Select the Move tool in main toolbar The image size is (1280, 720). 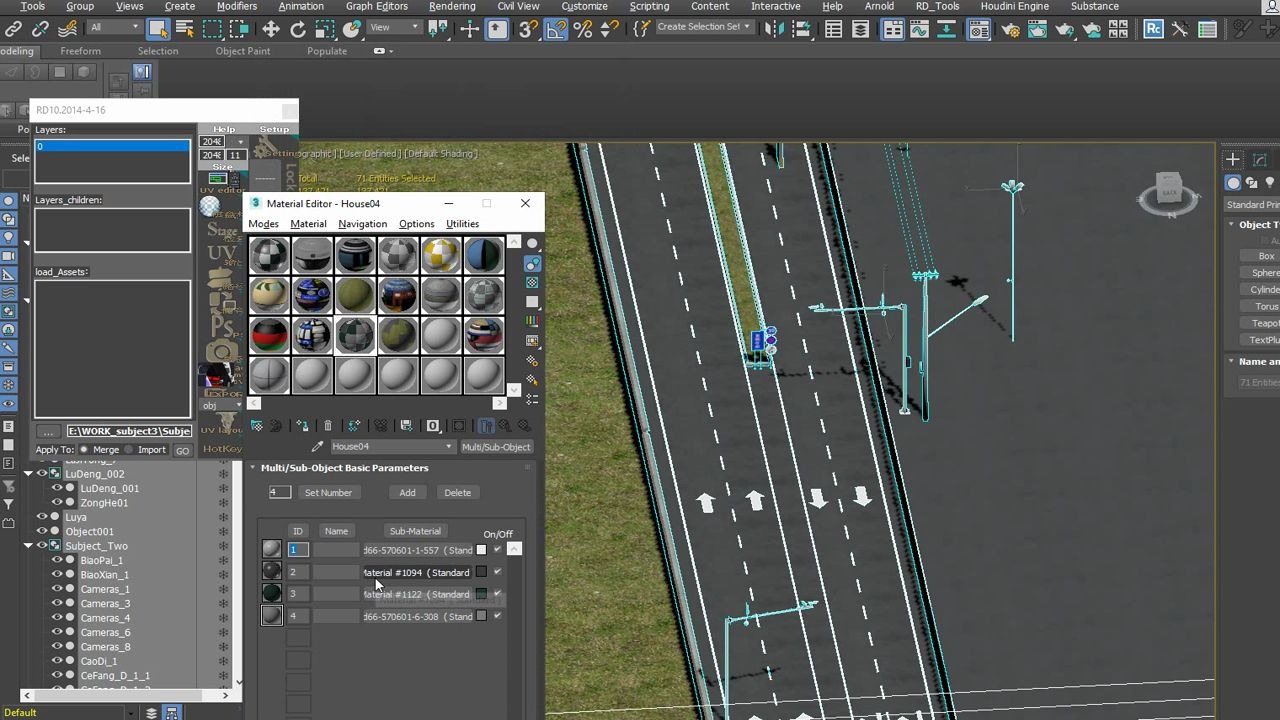click(271, 29)
